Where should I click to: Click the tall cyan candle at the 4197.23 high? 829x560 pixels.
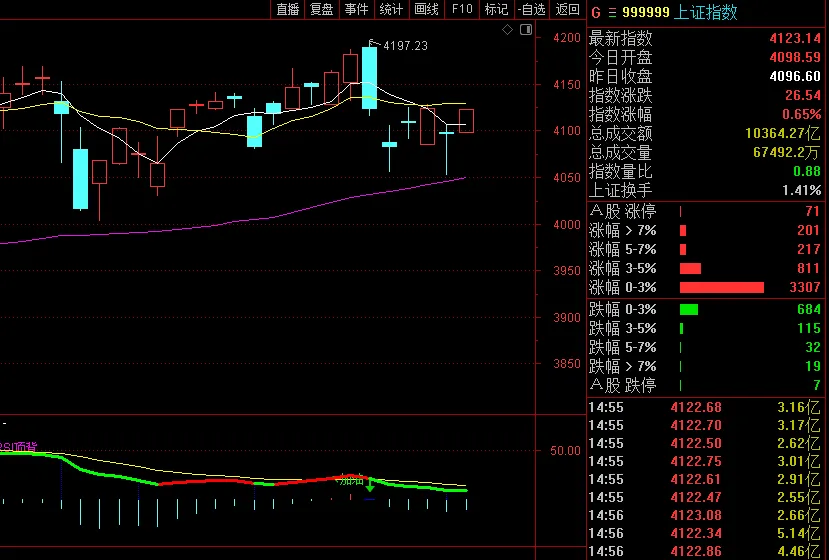click(x=370, y=78)
